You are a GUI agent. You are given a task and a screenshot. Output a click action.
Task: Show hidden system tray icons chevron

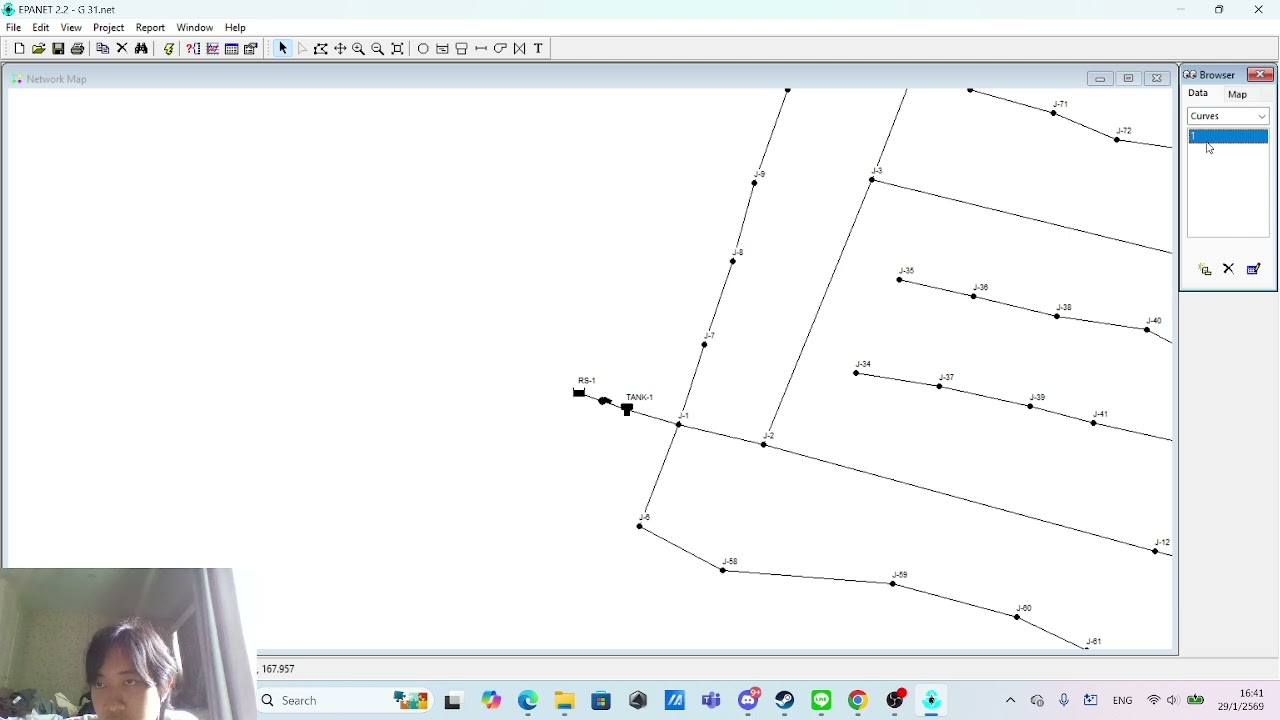[x=1010, y=700]
